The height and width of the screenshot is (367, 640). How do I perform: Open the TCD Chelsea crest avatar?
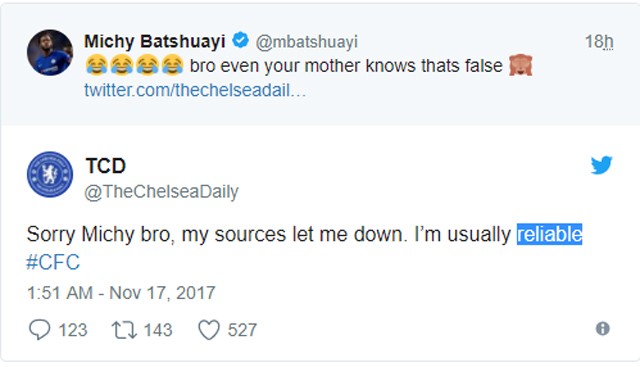click(x=50, y=175)
